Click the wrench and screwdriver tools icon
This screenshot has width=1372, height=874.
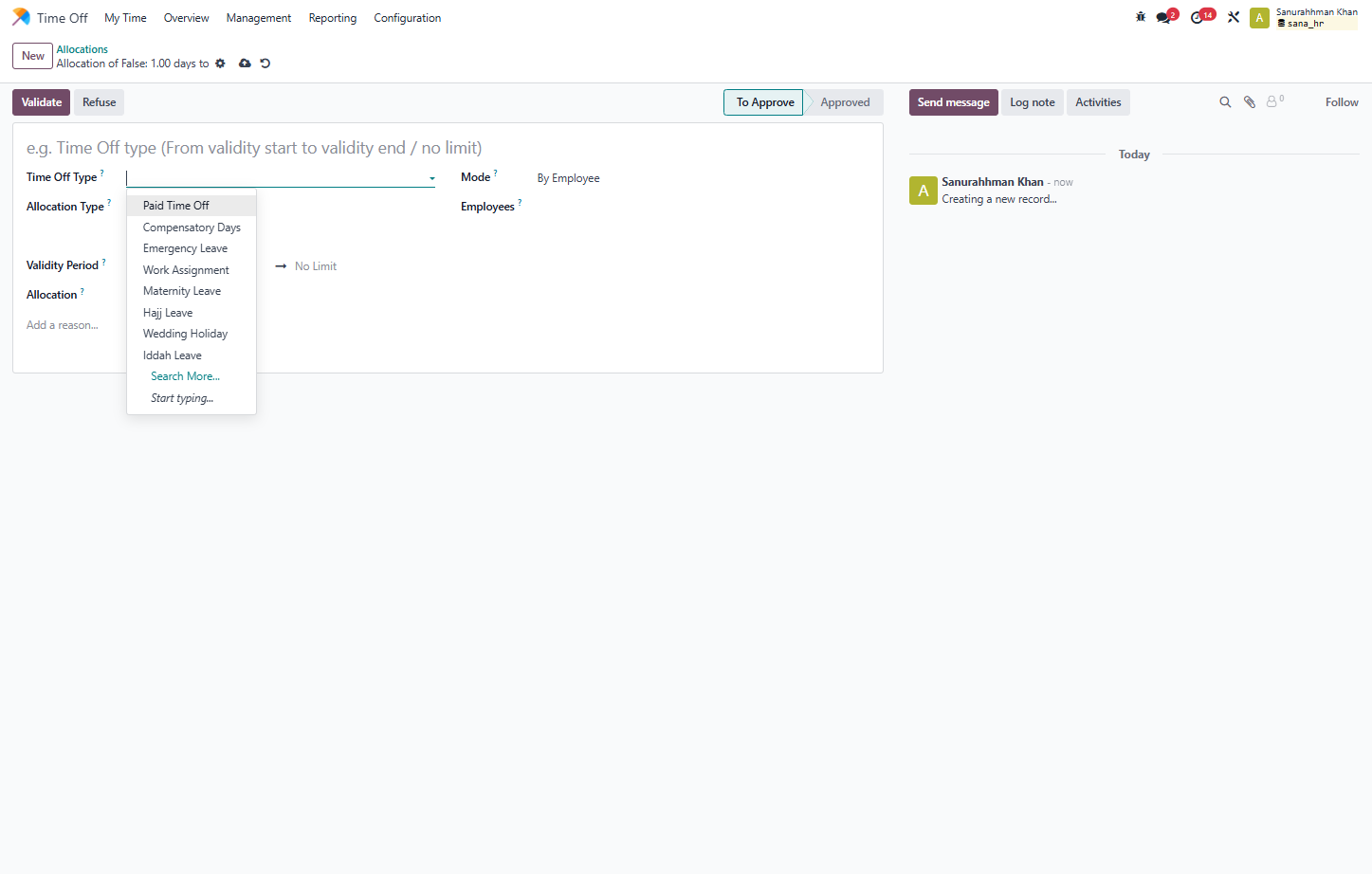1234,17
